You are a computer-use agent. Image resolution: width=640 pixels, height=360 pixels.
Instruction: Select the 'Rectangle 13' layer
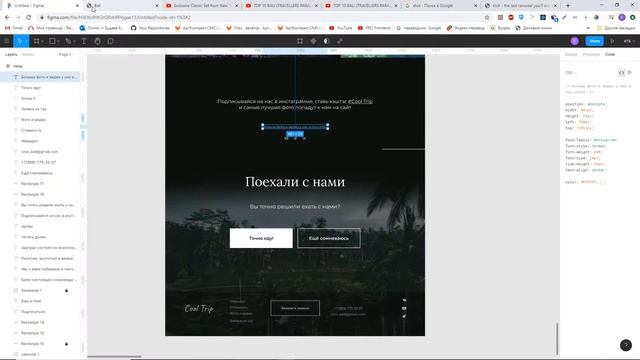tap(40, 333)
